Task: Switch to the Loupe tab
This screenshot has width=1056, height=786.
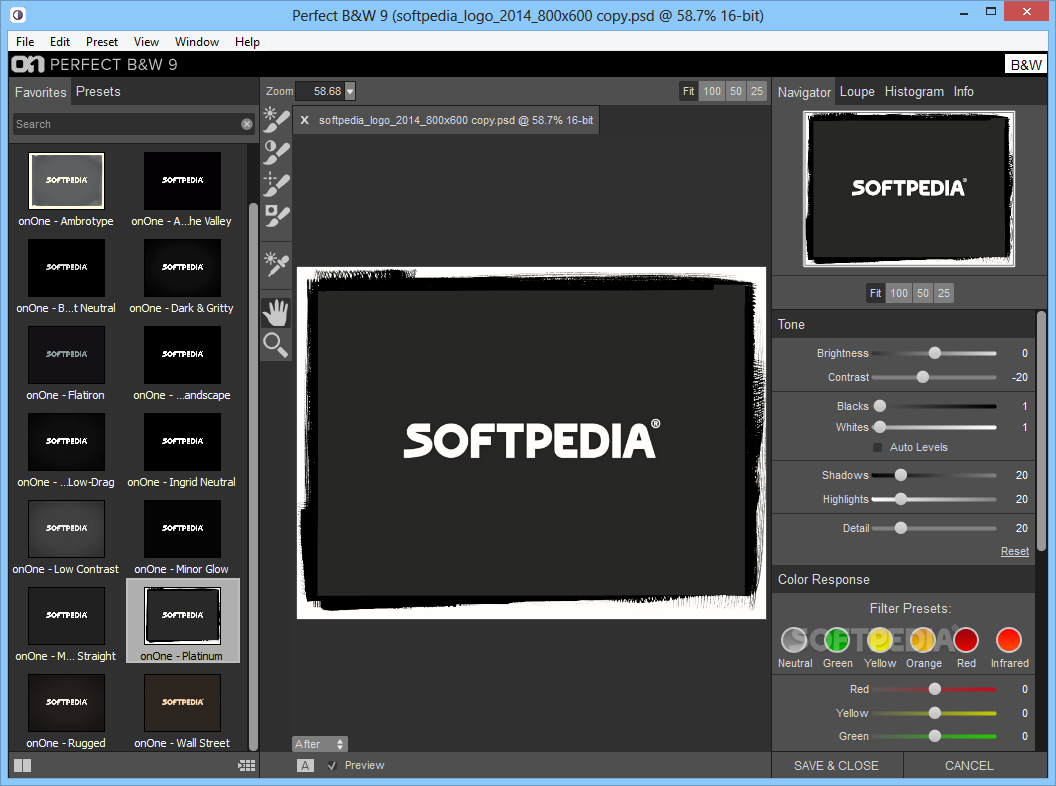Action: [857, 92]
